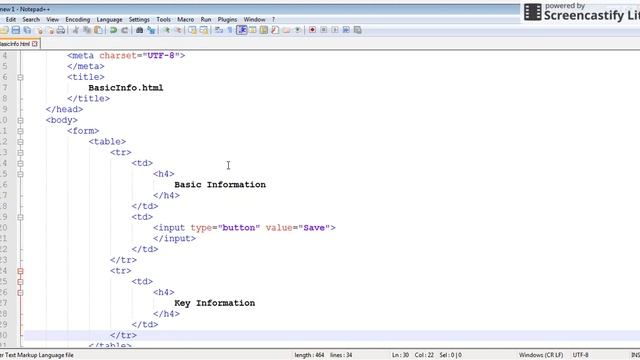
Task: Collapse the <h4> fold above Key Information
Action: click(20, 293)
